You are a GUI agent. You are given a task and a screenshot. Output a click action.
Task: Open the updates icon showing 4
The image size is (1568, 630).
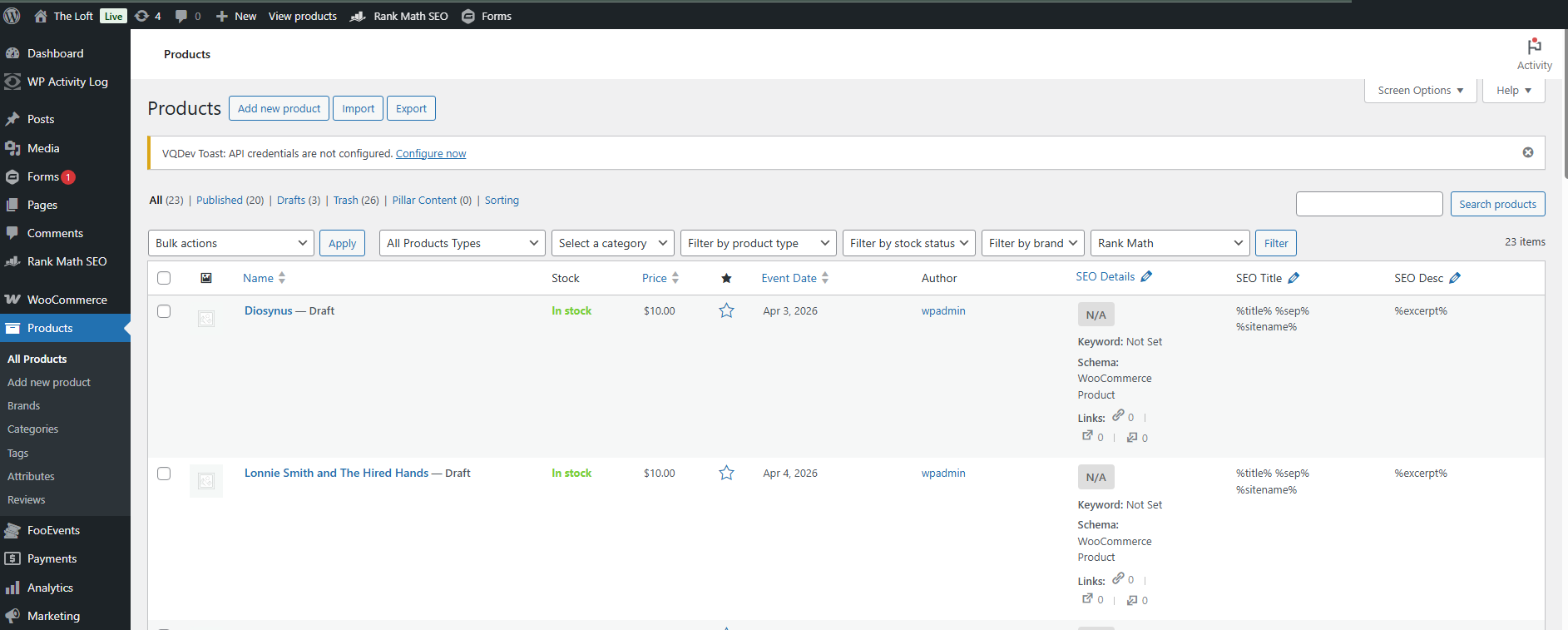click(x=147, y=16)
